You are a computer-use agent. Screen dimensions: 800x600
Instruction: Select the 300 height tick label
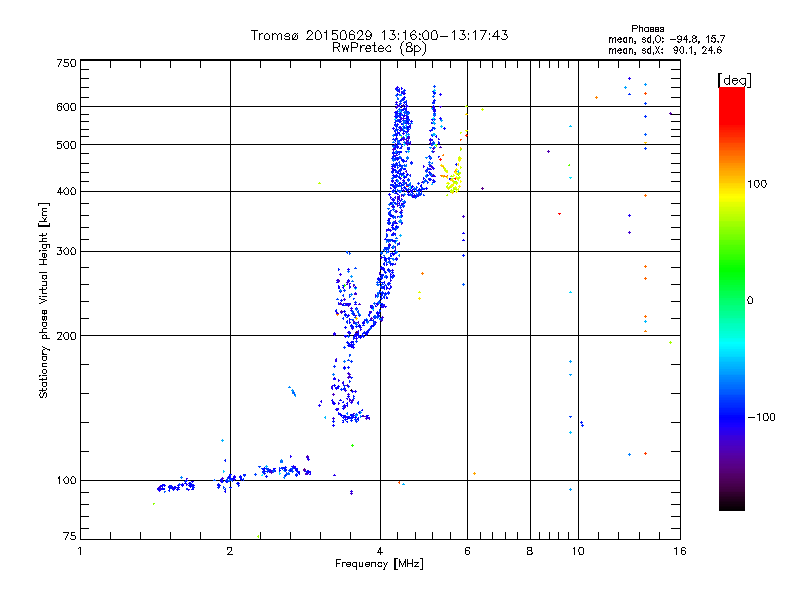[x=66, y=251]
